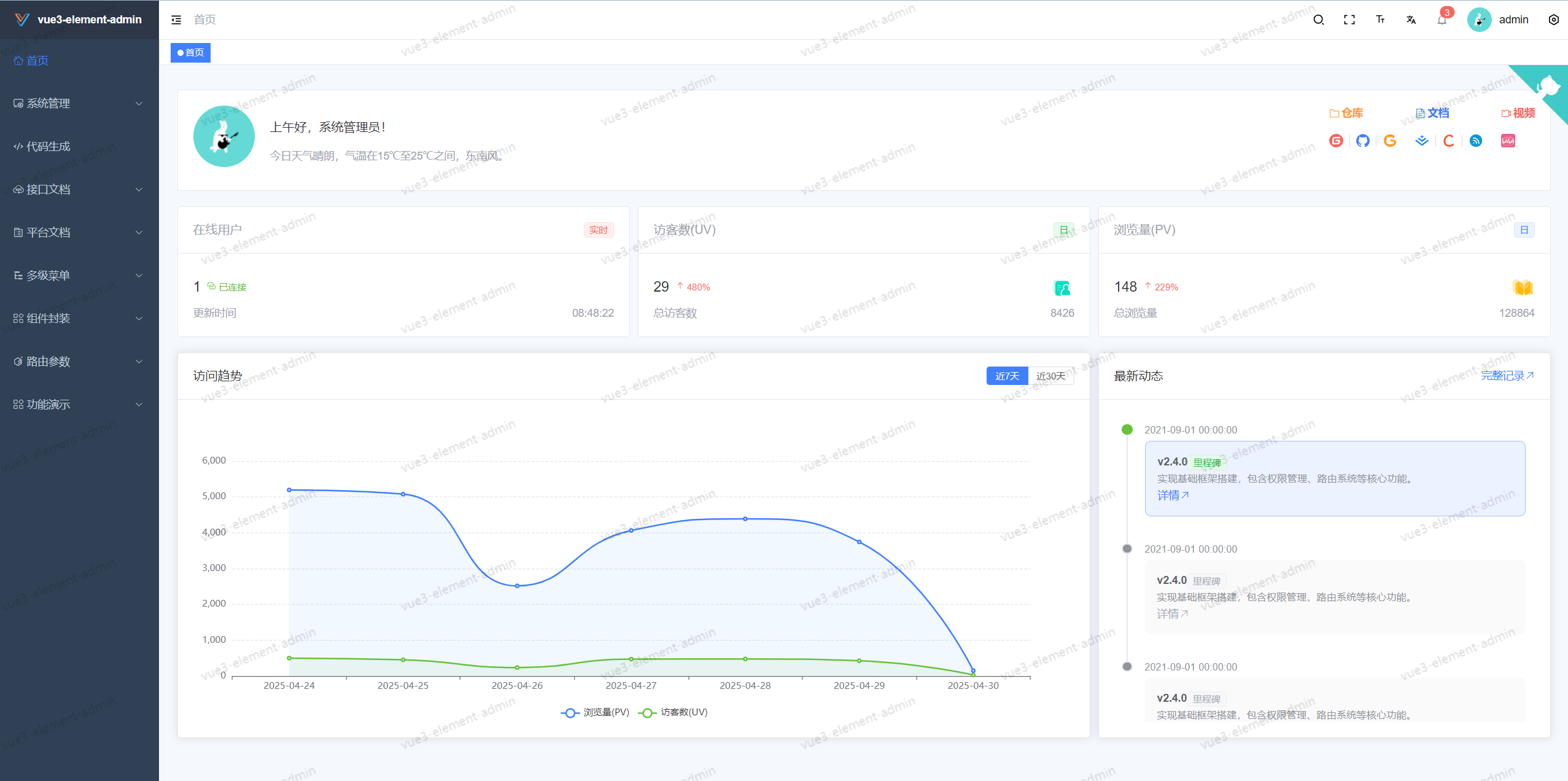Open the search panel via magnifier icon
The width and height of the screenshot is (1568, 781).
pyautogui.click(x=1318, y=20)
